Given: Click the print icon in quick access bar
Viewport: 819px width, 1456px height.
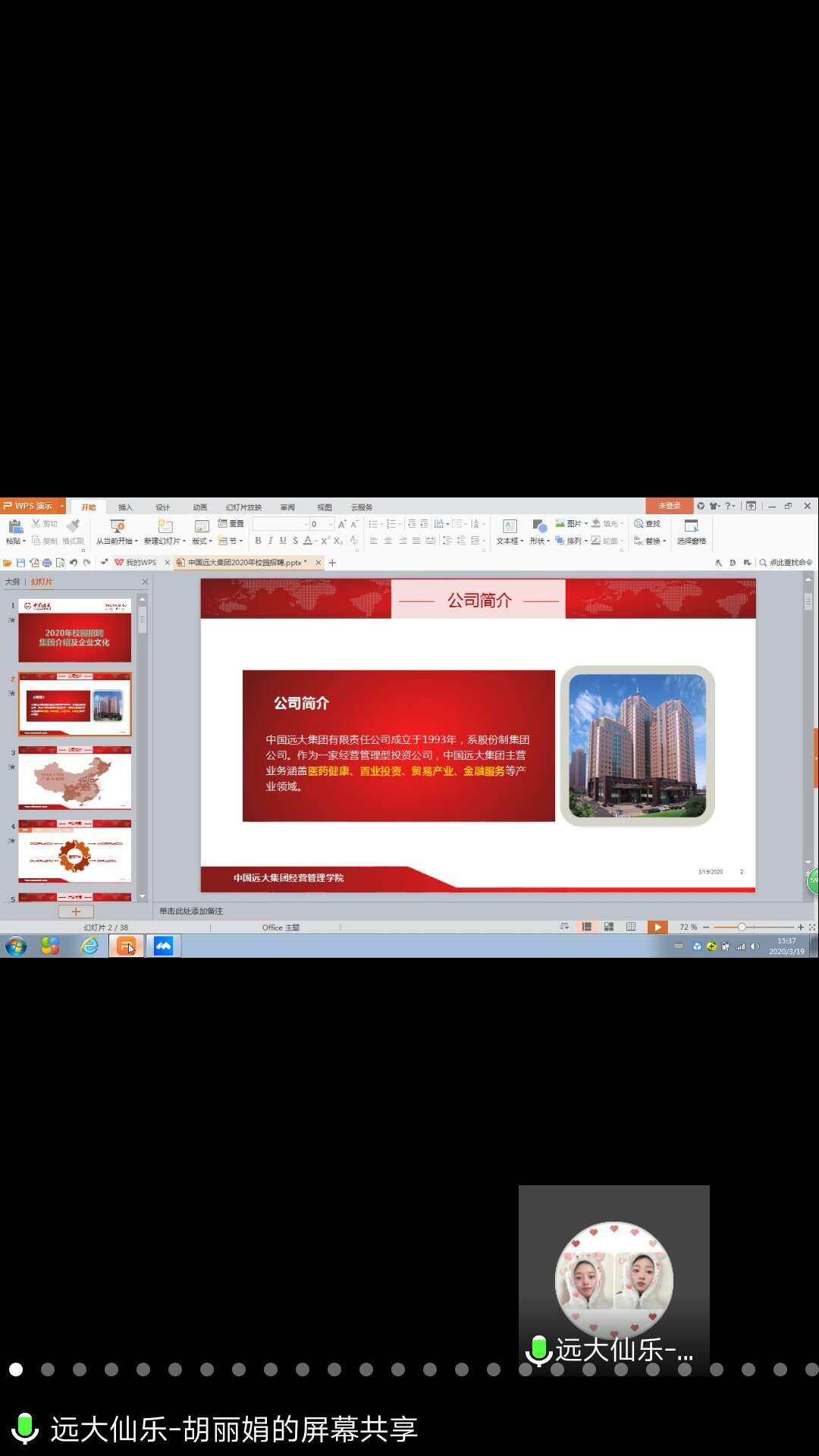Looking at the screenshot, I should tap(47, 563).
